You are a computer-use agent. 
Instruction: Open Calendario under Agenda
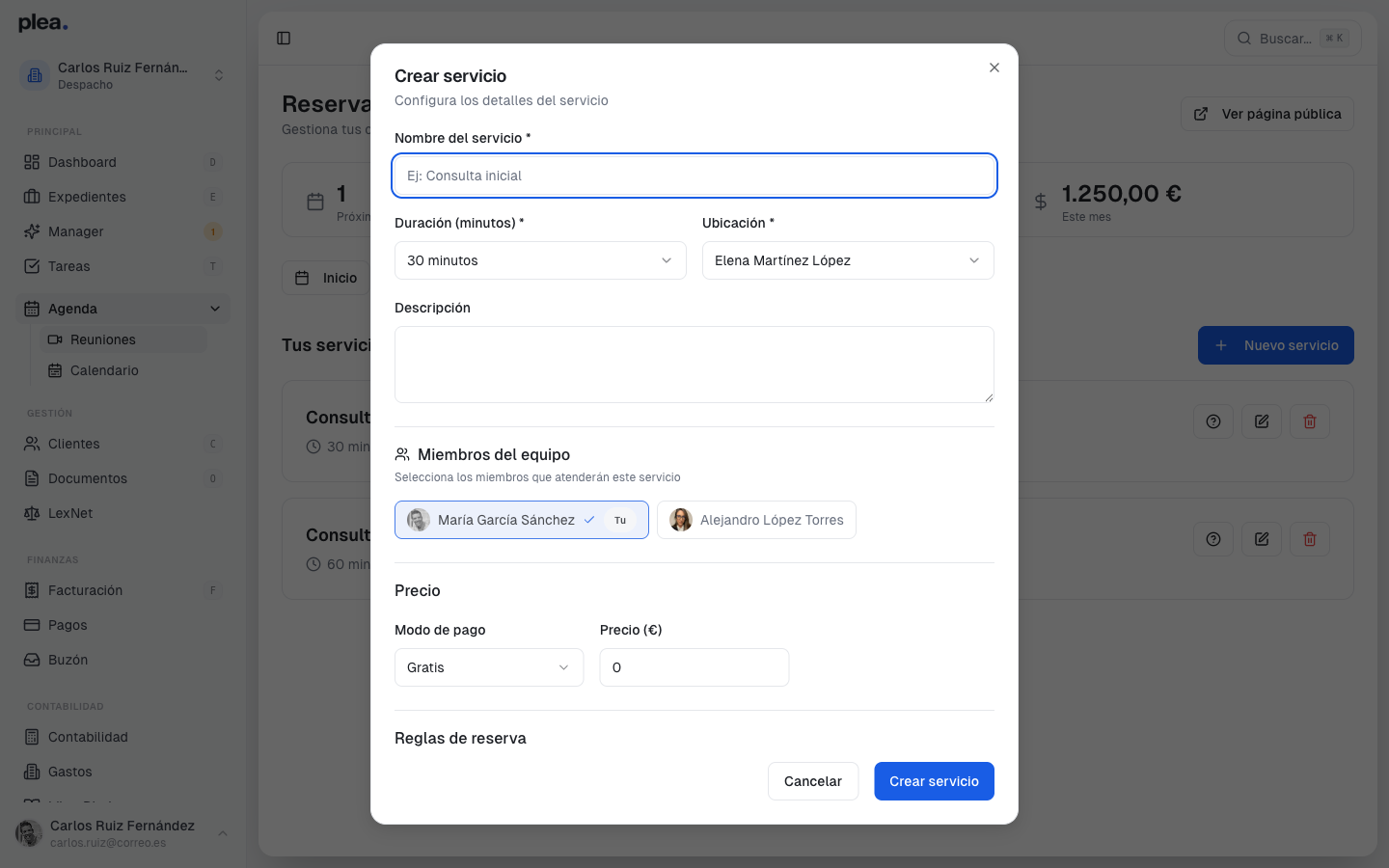[x=123, y=370]
